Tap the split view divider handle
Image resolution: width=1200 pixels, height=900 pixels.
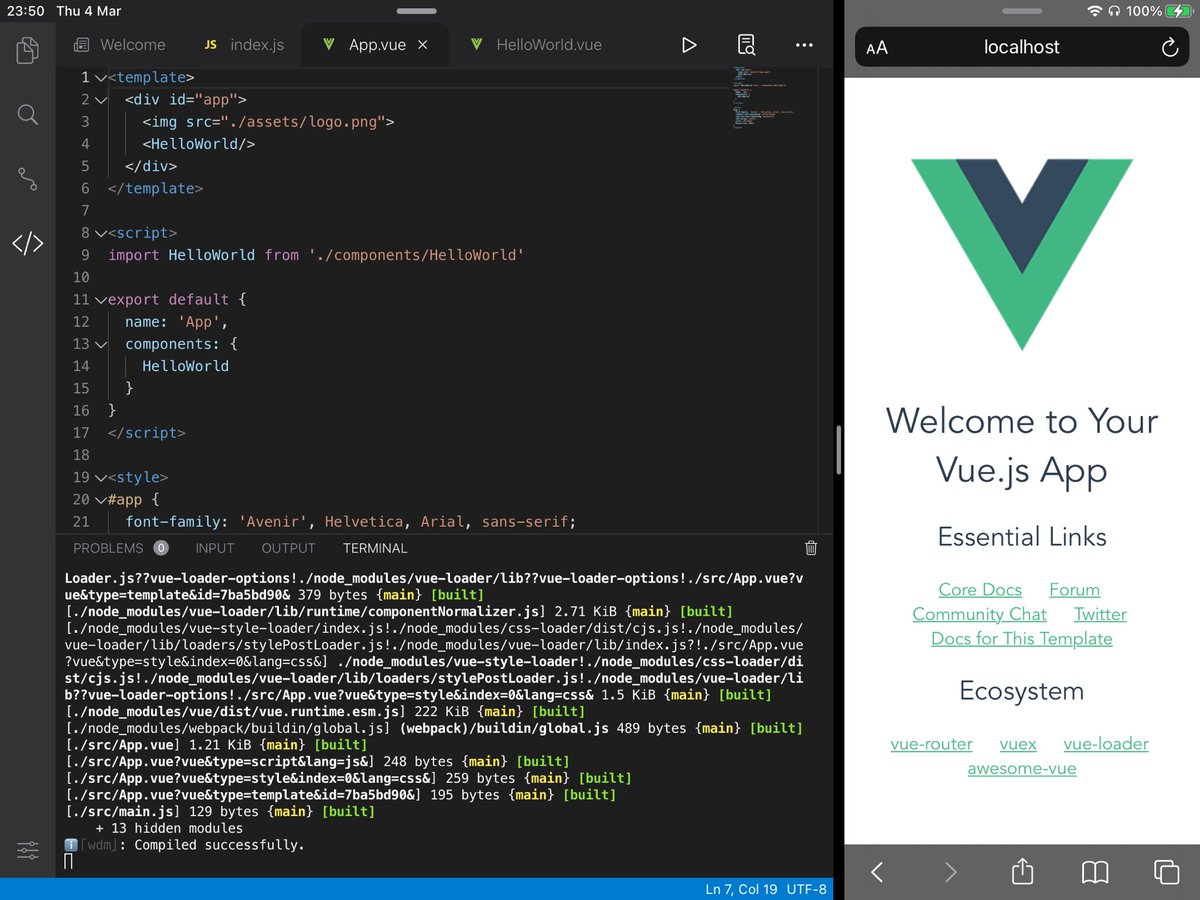(x=839, y=450)
